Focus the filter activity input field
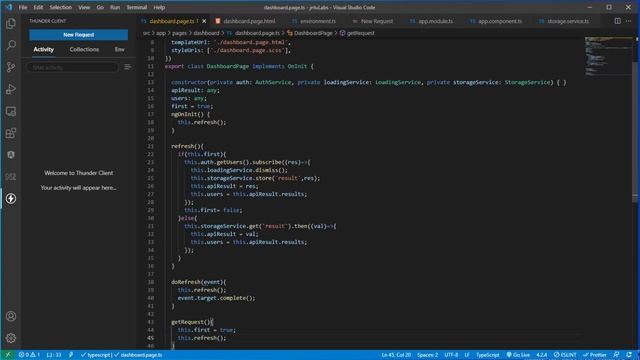Screen dimensions: 640x360 (73, 67)
